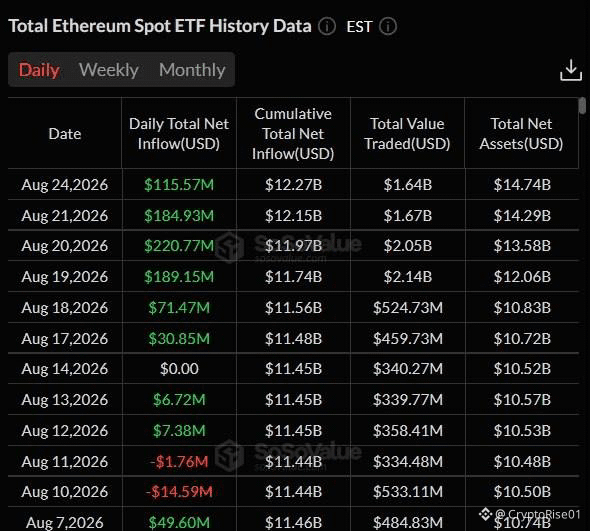Viewport: 590px width, 531px height.
Task: Click the CryptoRise01 watermark icon
Action: pyautogui.click(x=485, y=514)
